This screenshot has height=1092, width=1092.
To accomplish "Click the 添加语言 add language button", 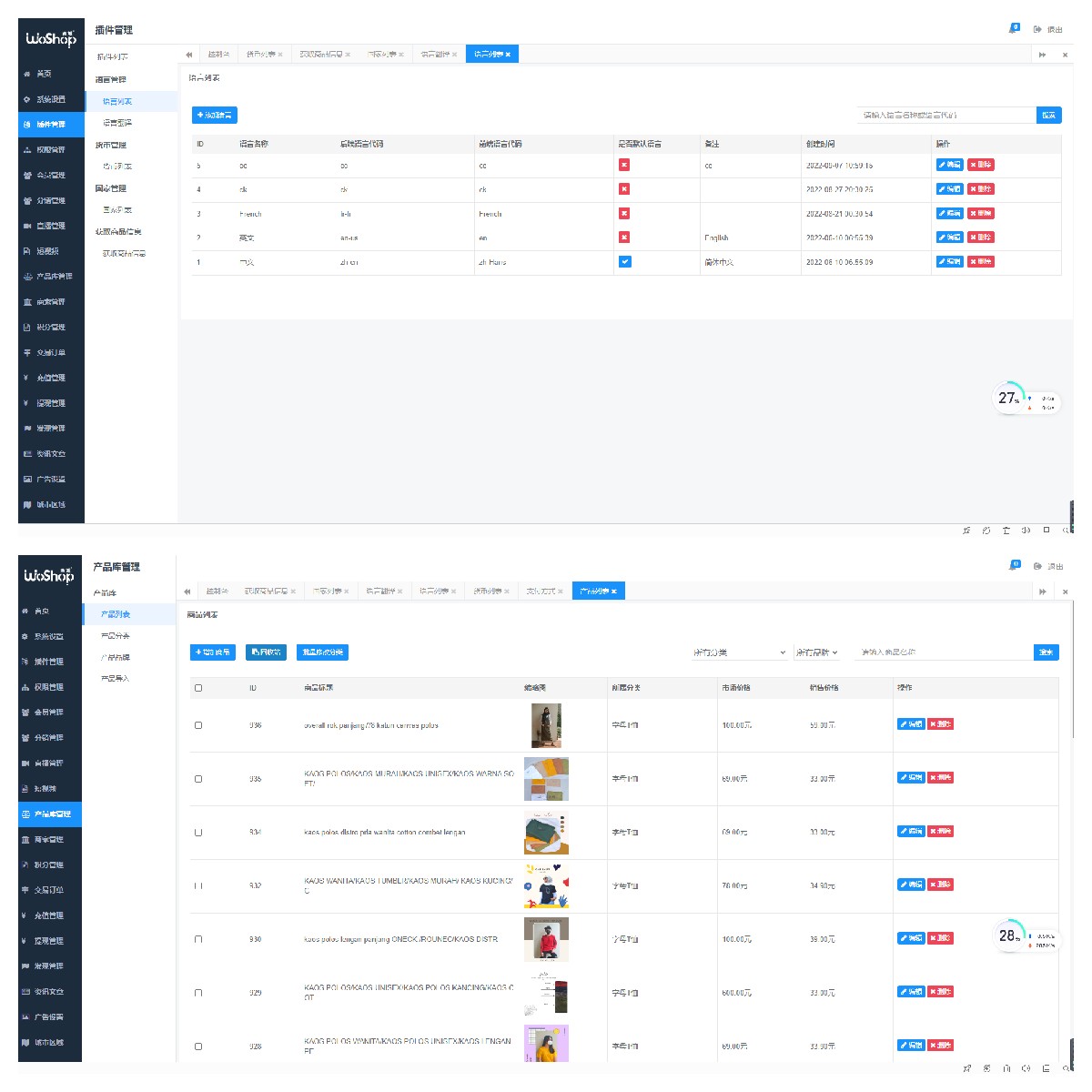I will point(215,115).
